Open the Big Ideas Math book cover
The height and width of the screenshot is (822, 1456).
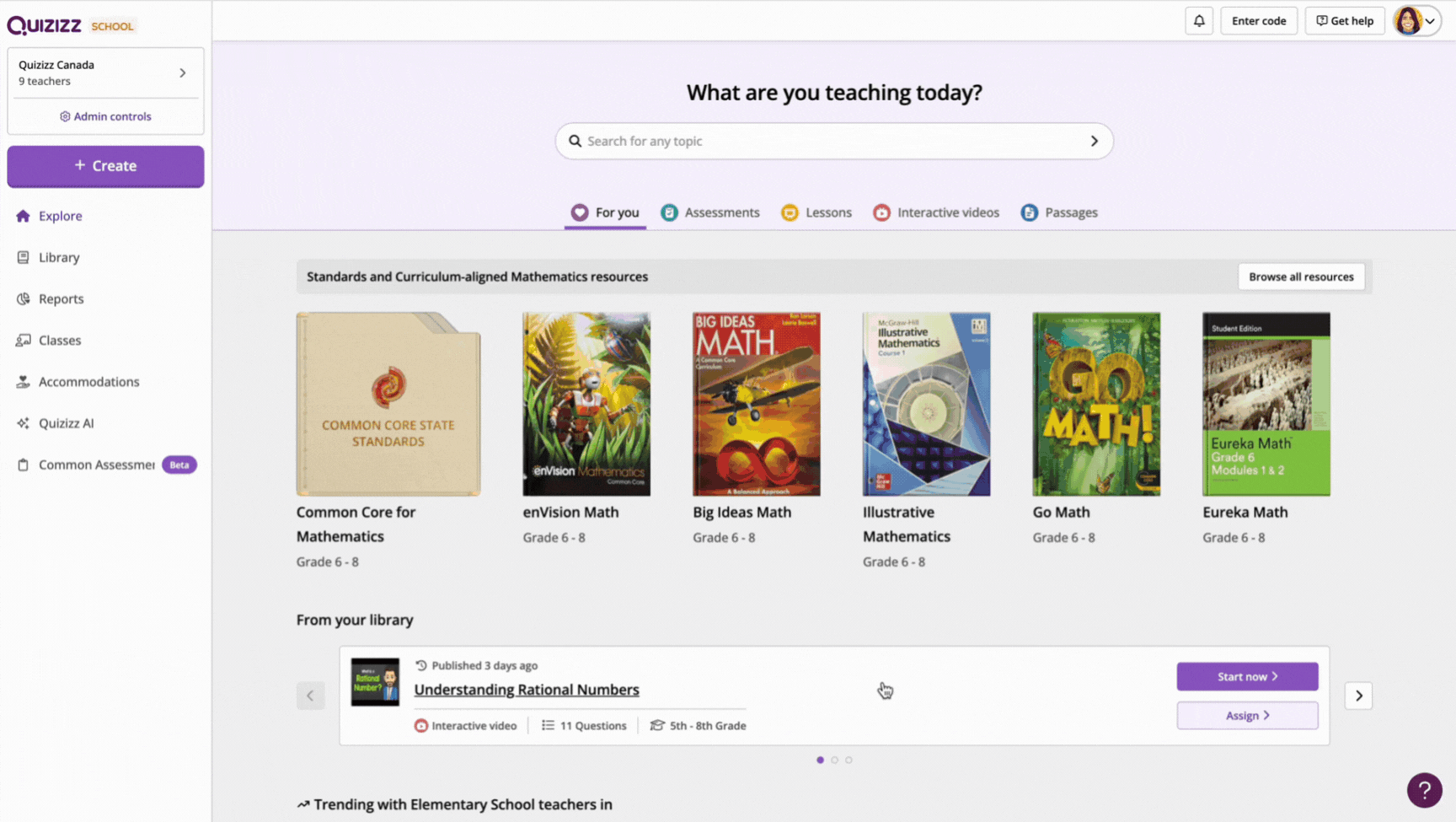[x=757, y=404]
